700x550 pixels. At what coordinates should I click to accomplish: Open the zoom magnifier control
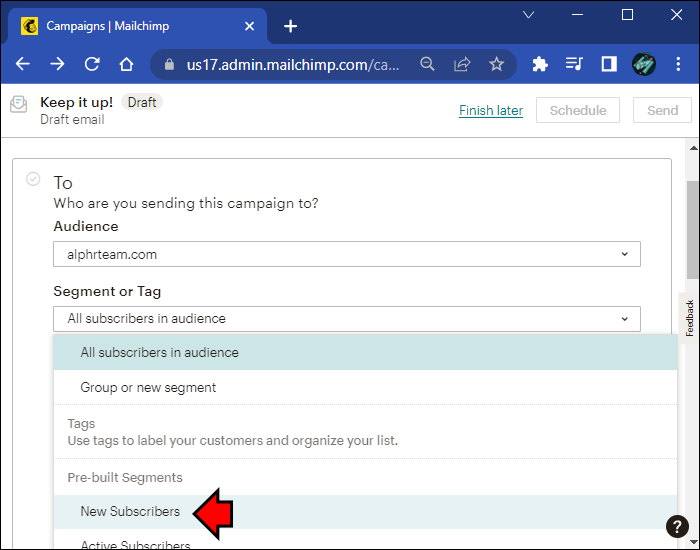pos(427,64)
